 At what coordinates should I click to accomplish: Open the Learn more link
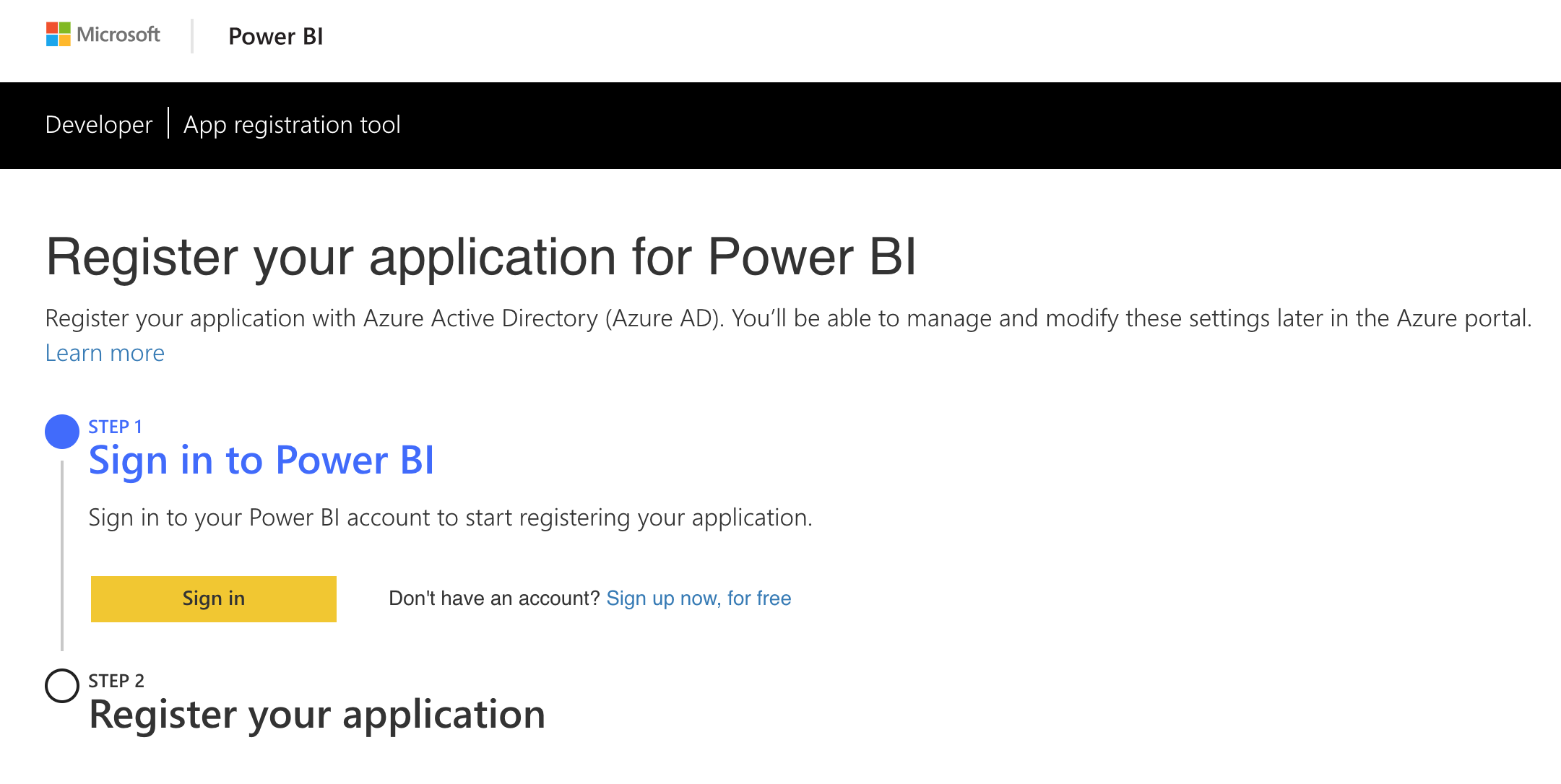[105, 353]
